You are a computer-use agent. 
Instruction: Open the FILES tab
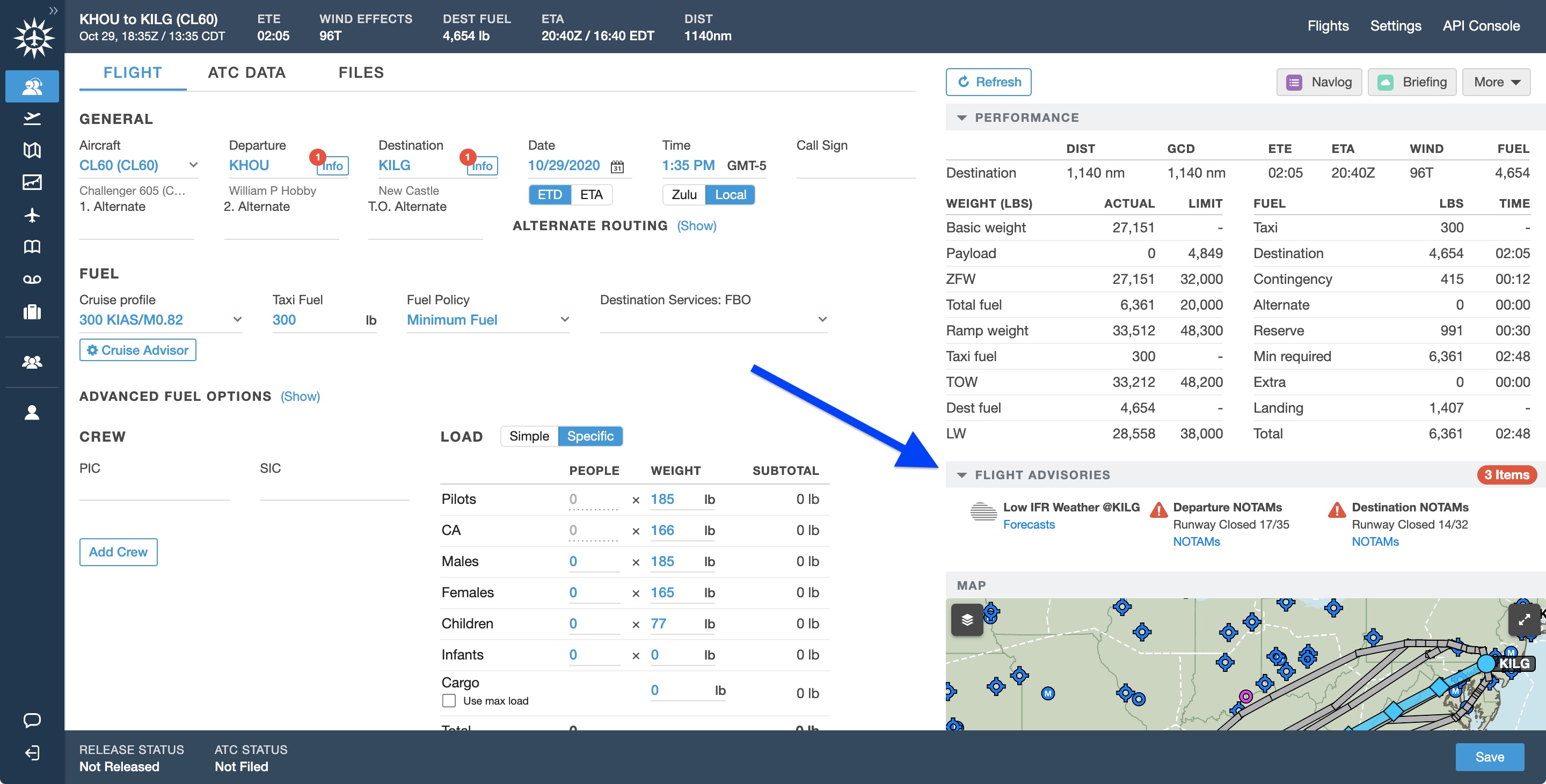pos(361,72)
